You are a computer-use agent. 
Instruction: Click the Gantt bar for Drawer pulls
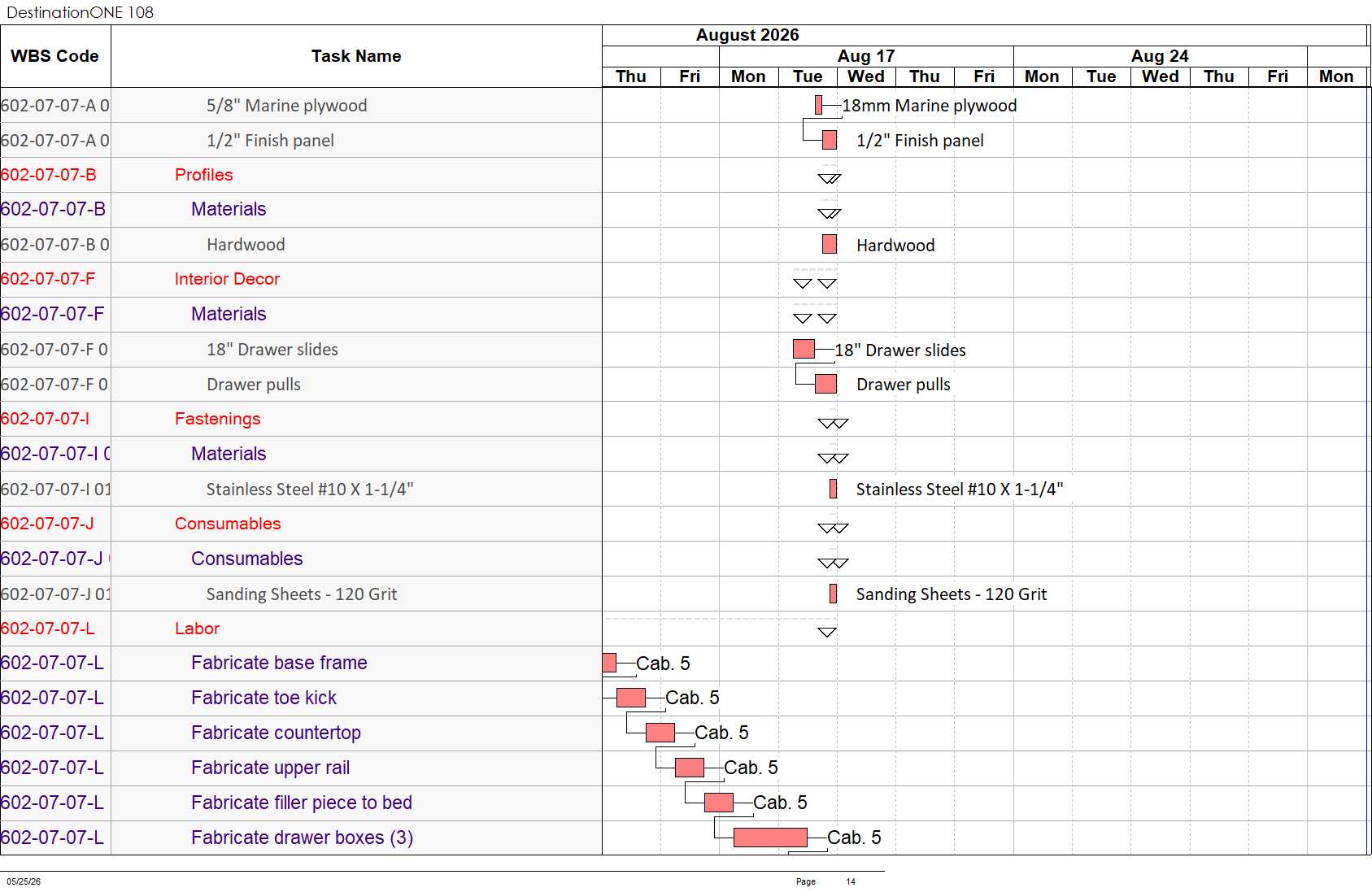tap(825, 384)
